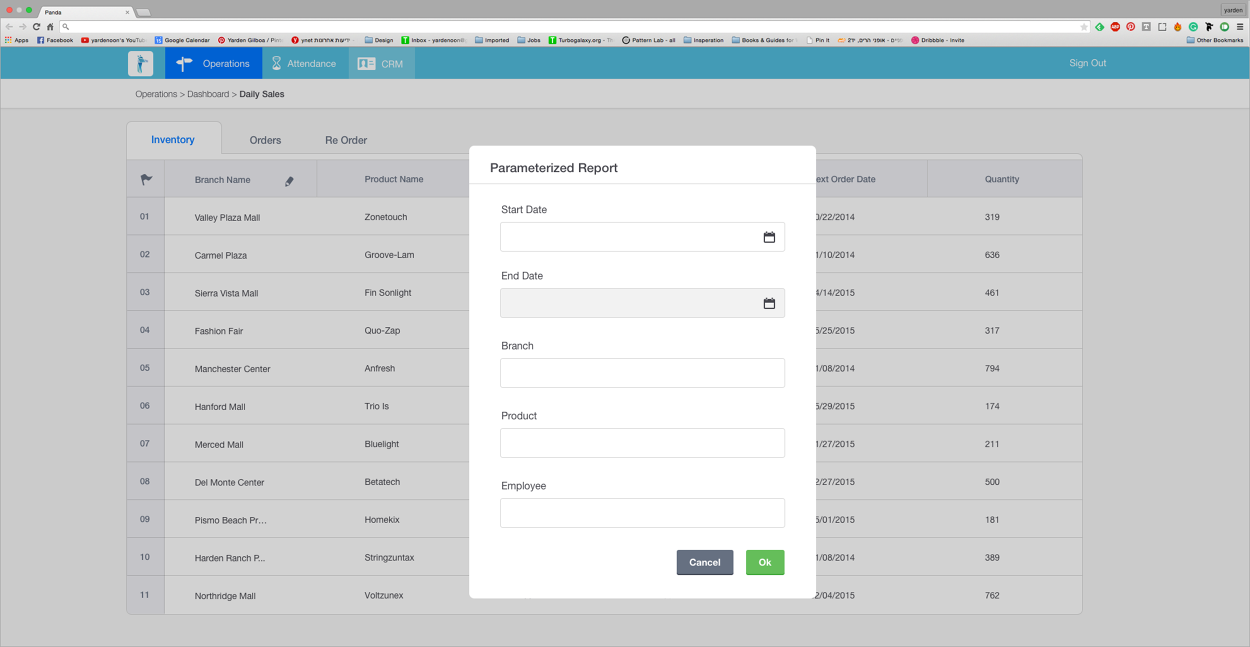Click the Cancel button
This screenshot has width=1250, height=647.
pos(704,562)
